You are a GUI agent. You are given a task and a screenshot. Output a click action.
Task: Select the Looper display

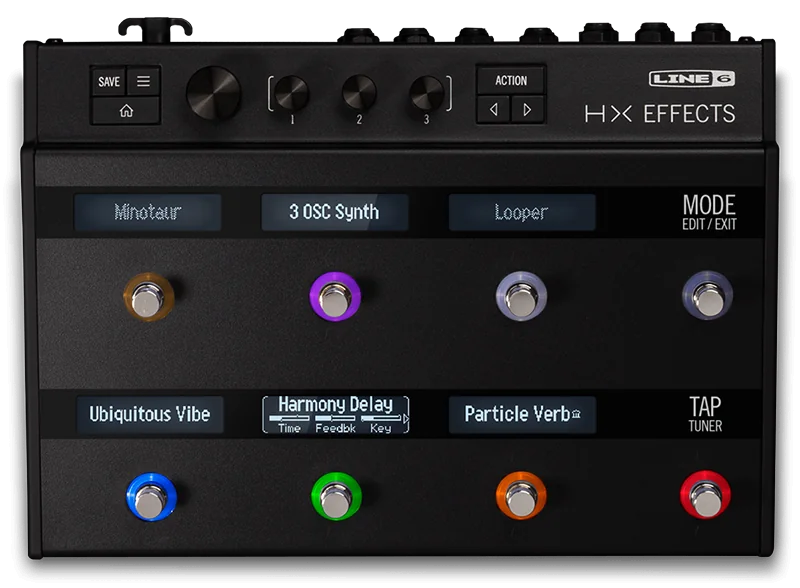[522, 212]
